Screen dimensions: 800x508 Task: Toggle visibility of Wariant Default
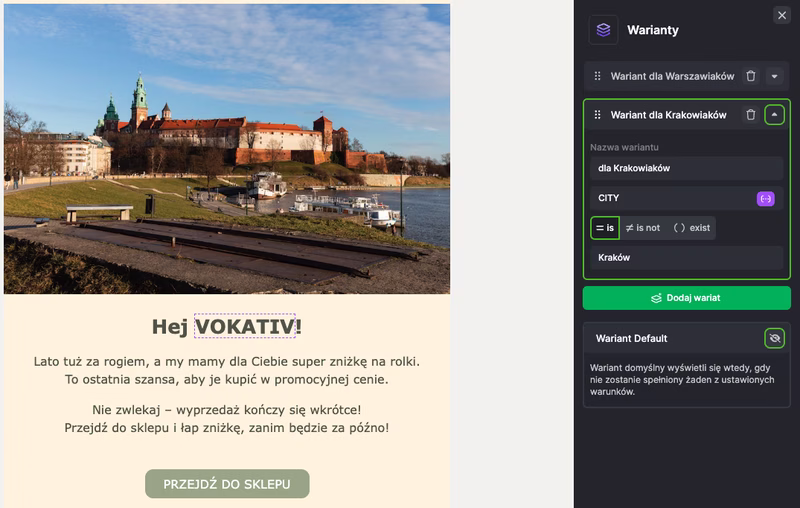pos(774,338)
